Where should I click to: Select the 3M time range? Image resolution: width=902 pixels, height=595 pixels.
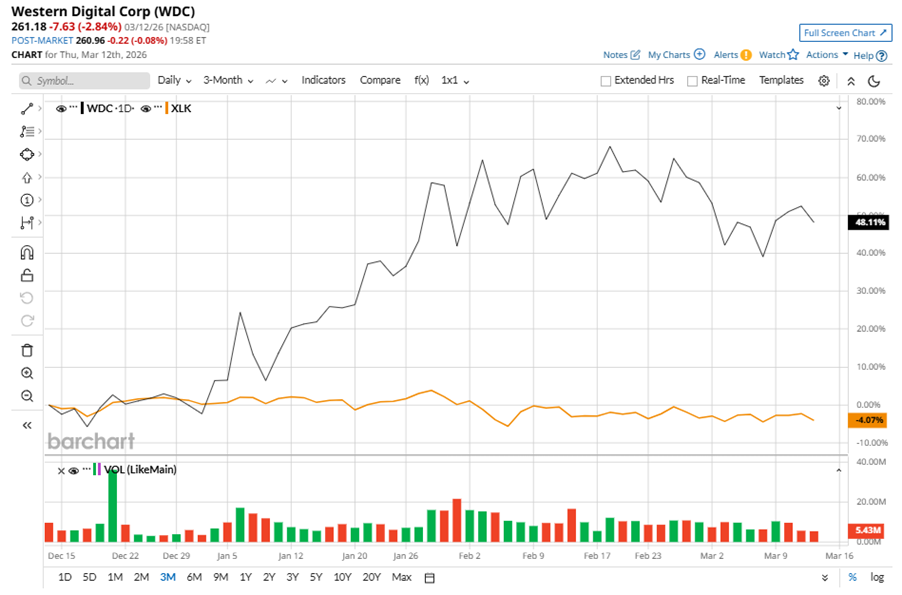[x=168, y=577]
